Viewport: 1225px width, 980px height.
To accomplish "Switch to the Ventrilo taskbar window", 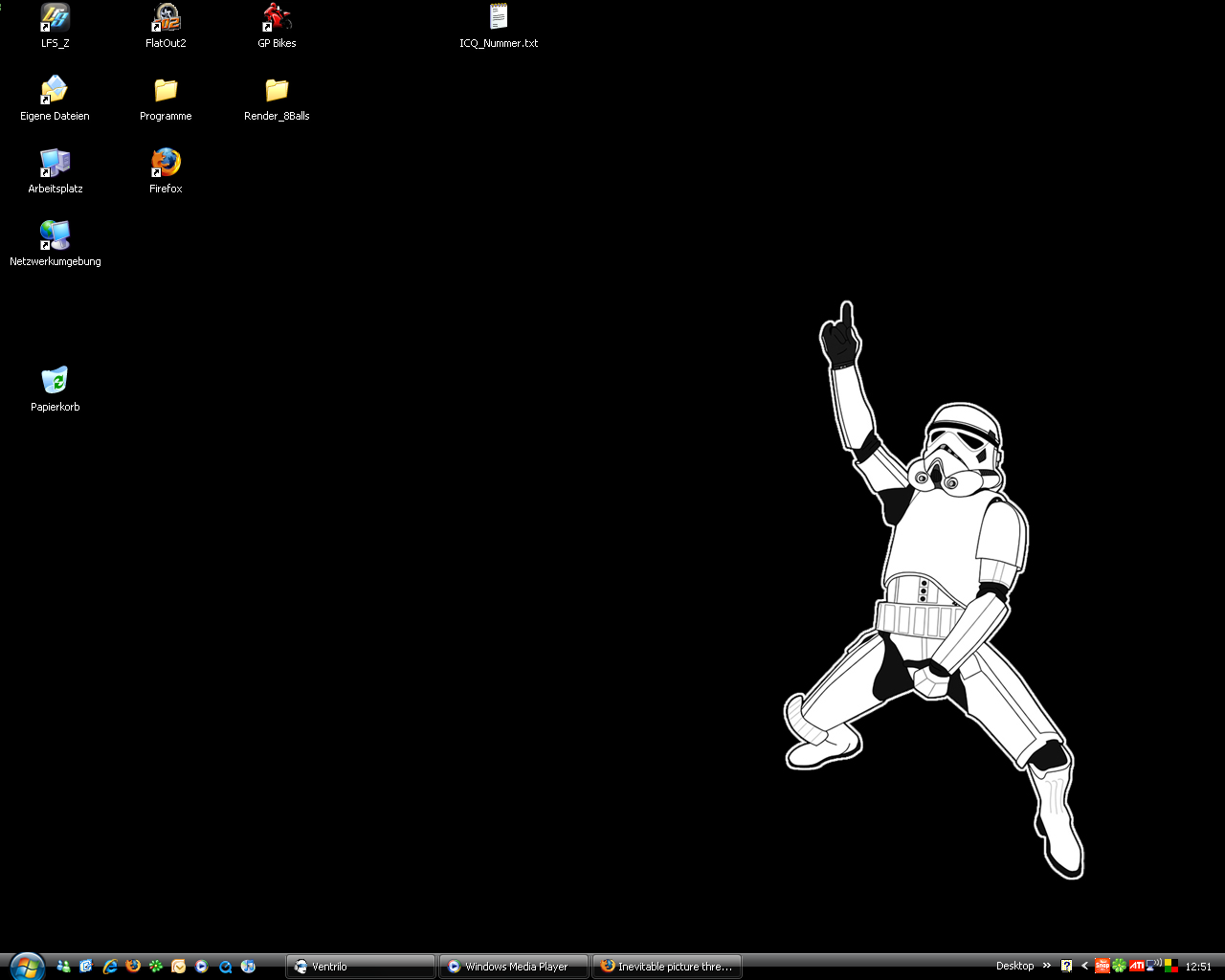I will pos(361,967).
